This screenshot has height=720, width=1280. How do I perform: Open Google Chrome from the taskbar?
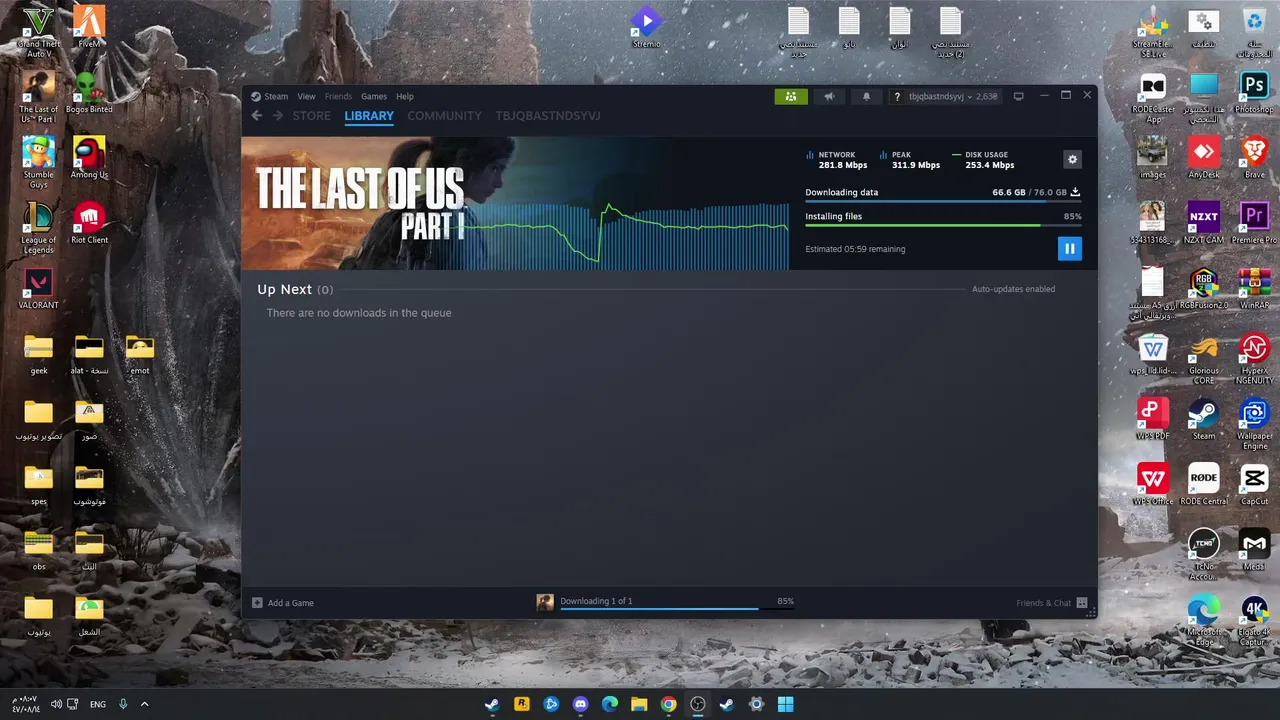point(668,704)
